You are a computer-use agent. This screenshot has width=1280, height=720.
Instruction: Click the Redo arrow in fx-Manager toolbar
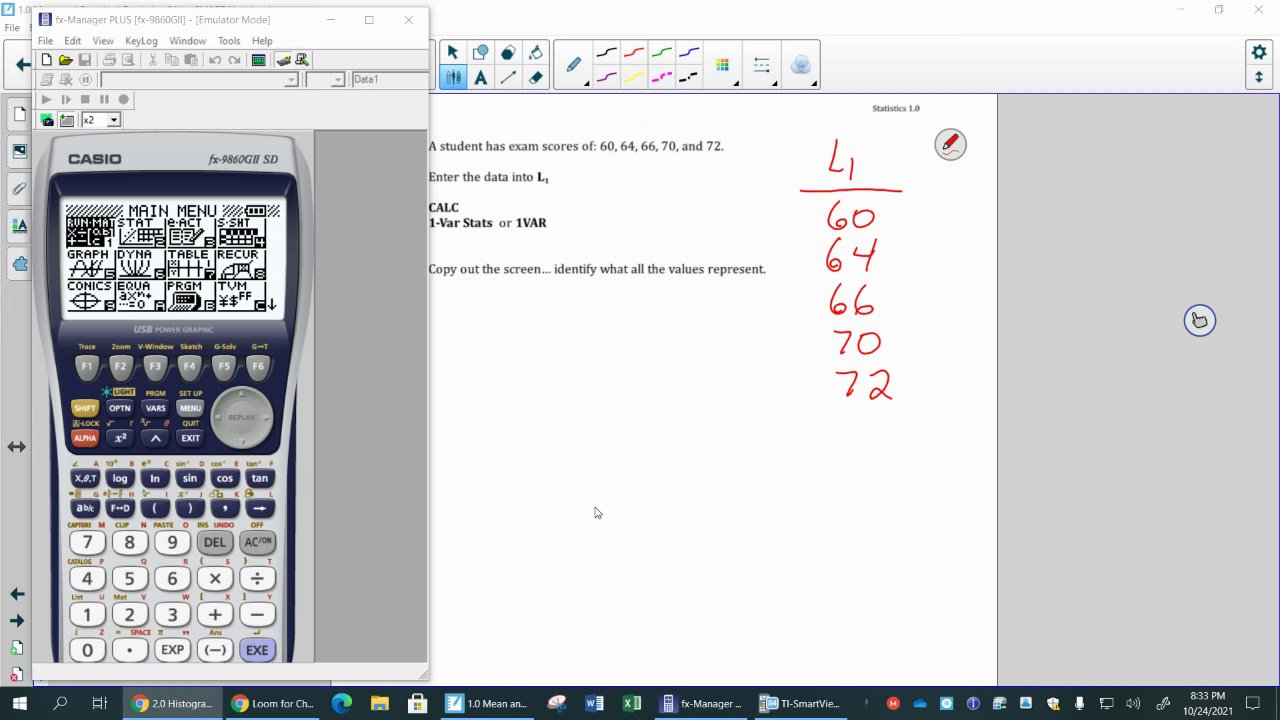point(234,60)
